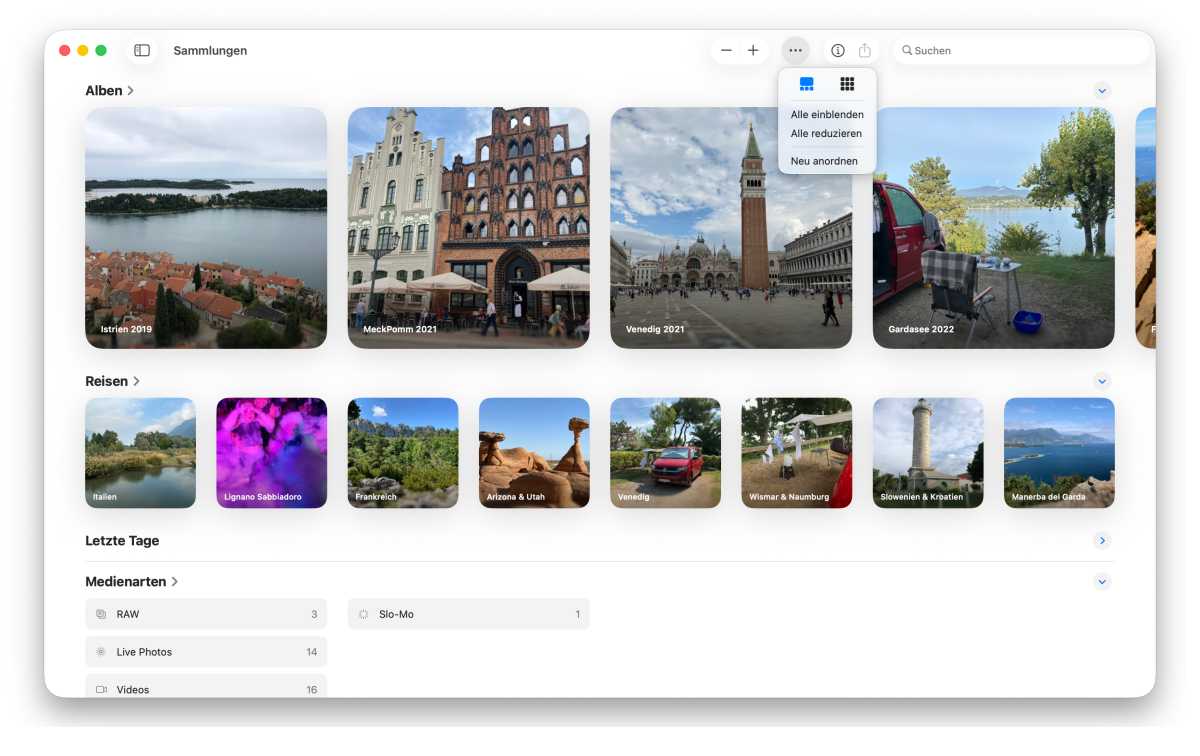Click the Suchen search field
Image resolution: width=1200 pixels, height=756 pixels.
1020,50
